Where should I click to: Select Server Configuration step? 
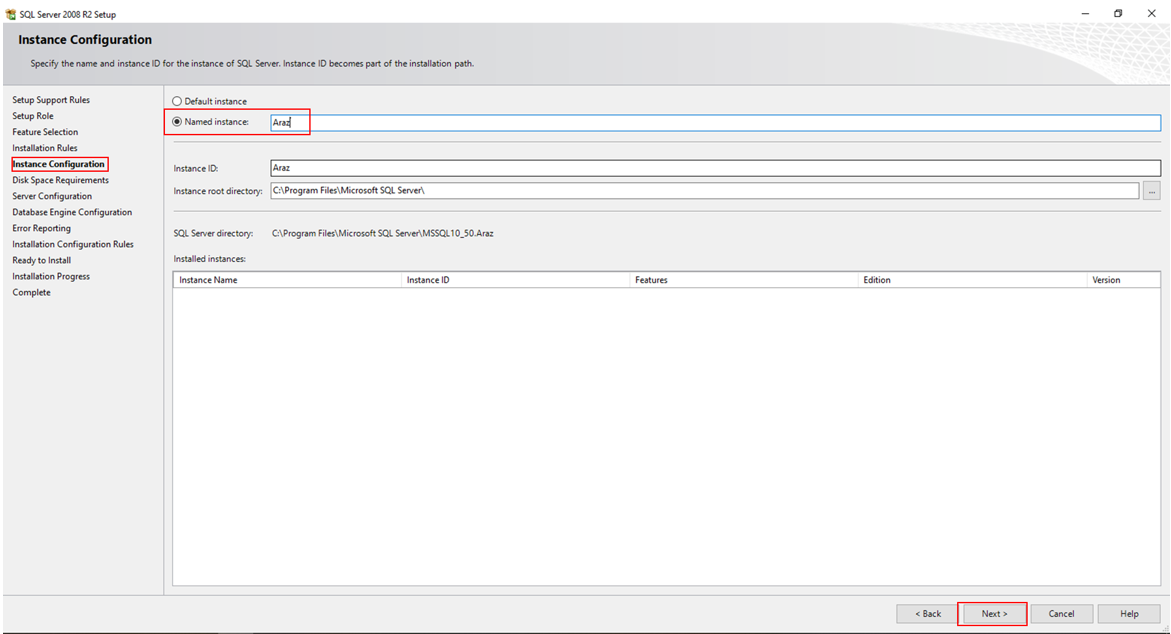click(x=52, y=196)
